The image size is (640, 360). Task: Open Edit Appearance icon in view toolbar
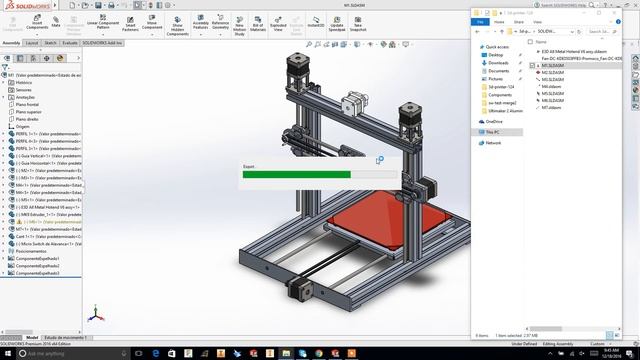click(x=383, y=44)
